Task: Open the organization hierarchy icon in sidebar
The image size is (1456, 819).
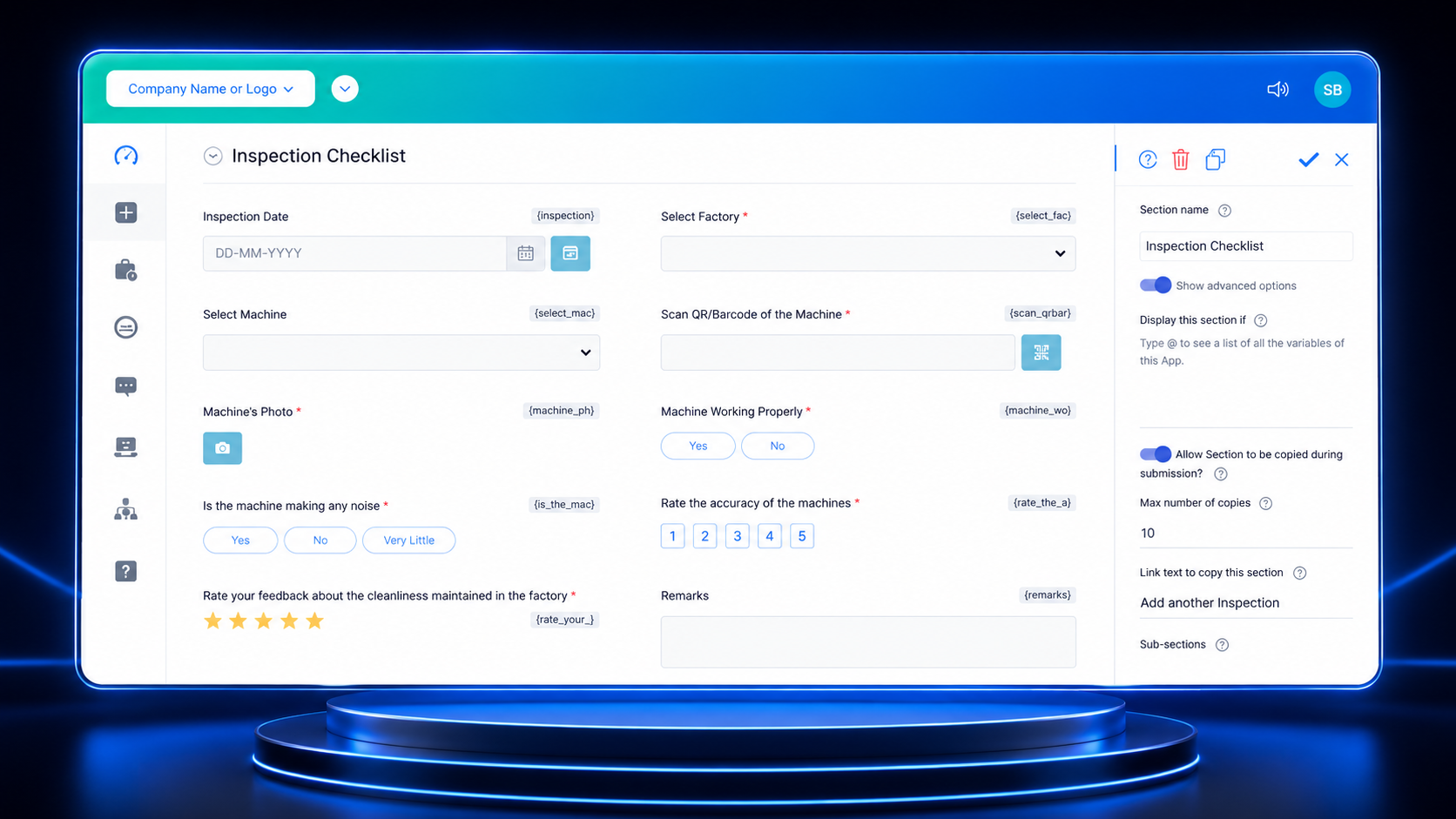Action: (125, 509)
